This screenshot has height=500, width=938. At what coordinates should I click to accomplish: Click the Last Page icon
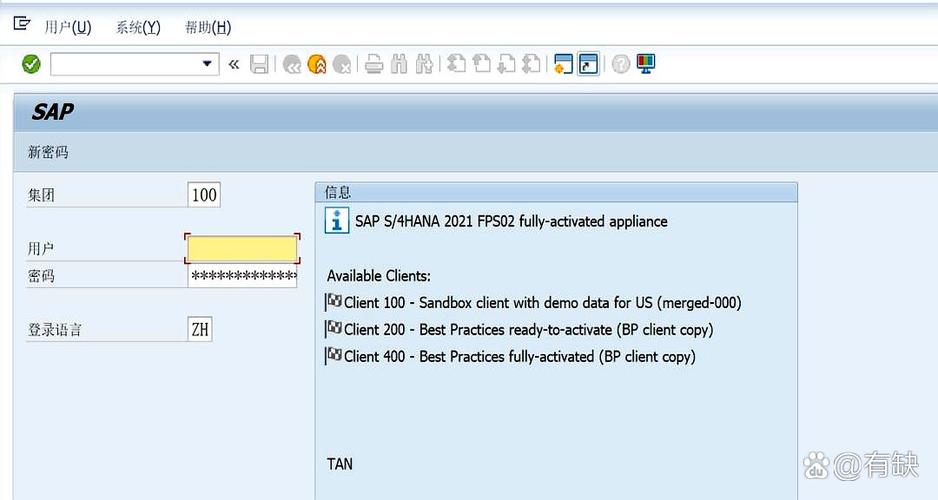(x=531, y=63)
